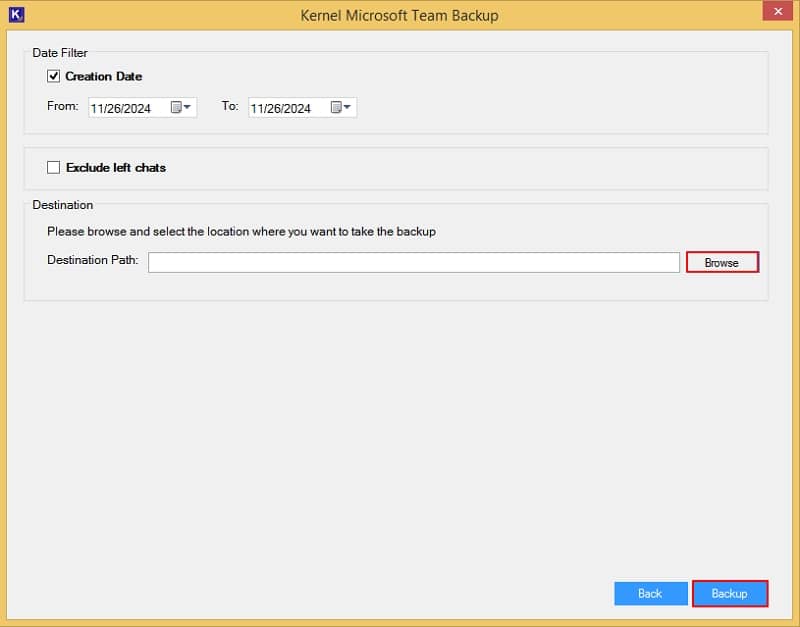The width and height of the screenshot is (800, 627).
Task: Open the To date calendar picker
Action: pos(336,108)
